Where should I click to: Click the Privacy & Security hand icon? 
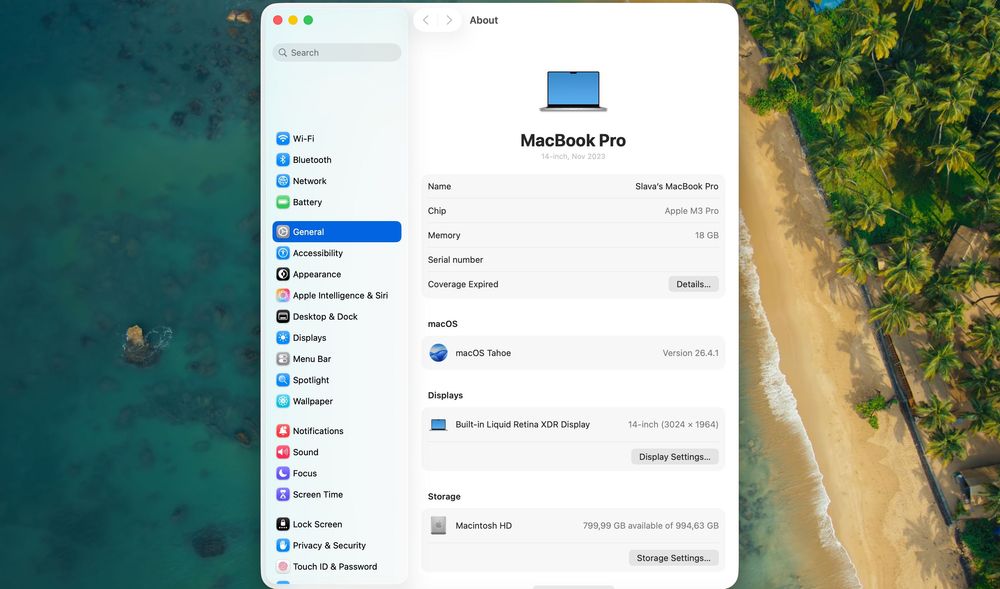283,545
